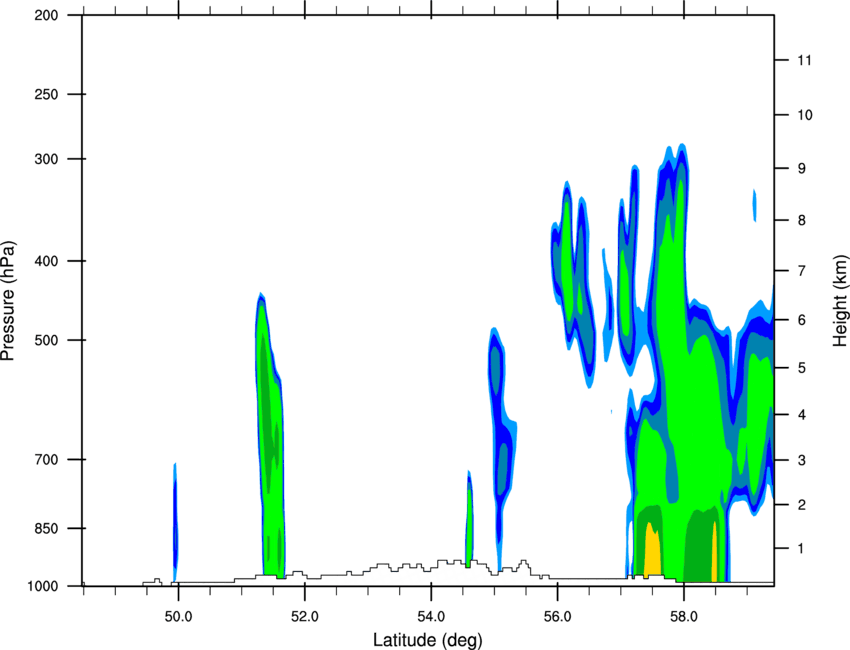The height and width of the screenshot is (650, 850).
Task: Pick the 4 km height label
Action: tap(801, 415)
